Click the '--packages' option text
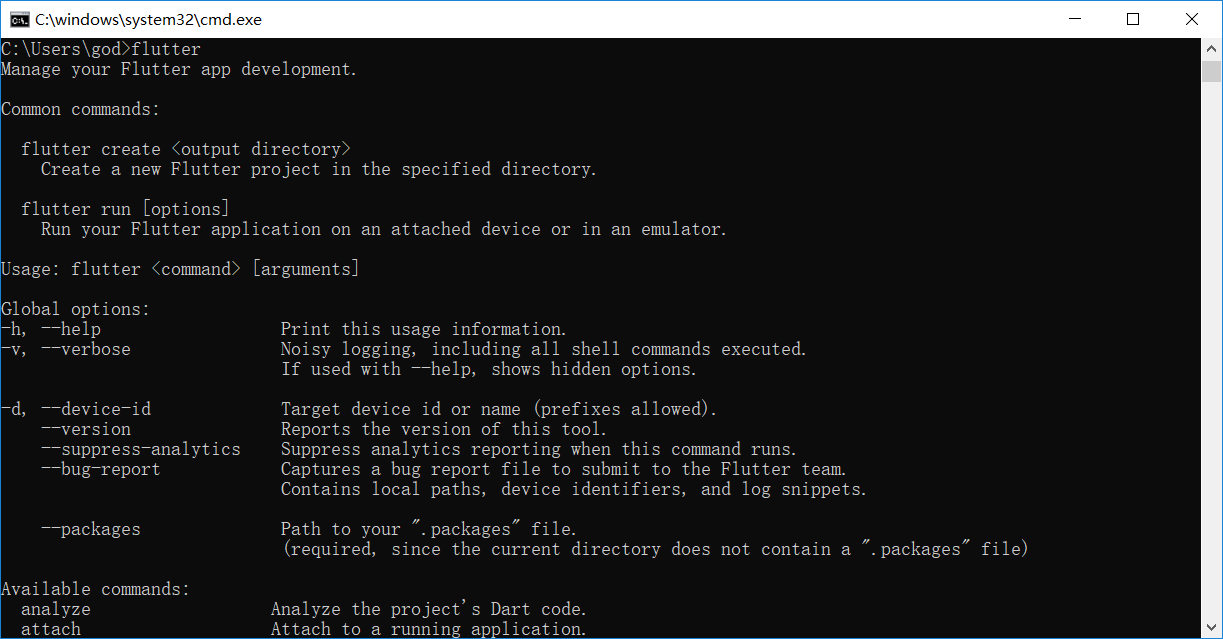Screen dimensions: 1223x639 point(91,529)
